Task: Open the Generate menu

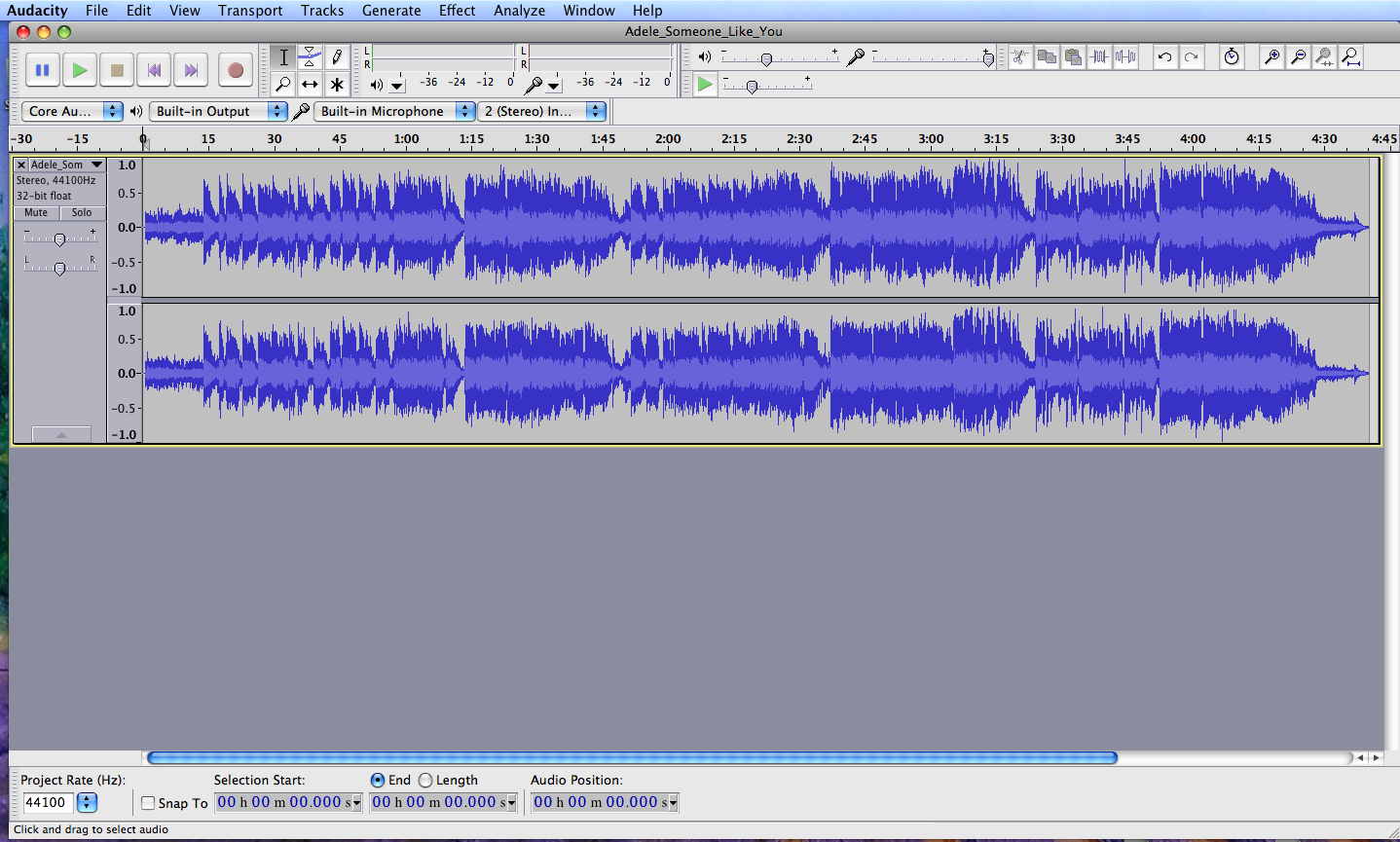Action: 391,11
